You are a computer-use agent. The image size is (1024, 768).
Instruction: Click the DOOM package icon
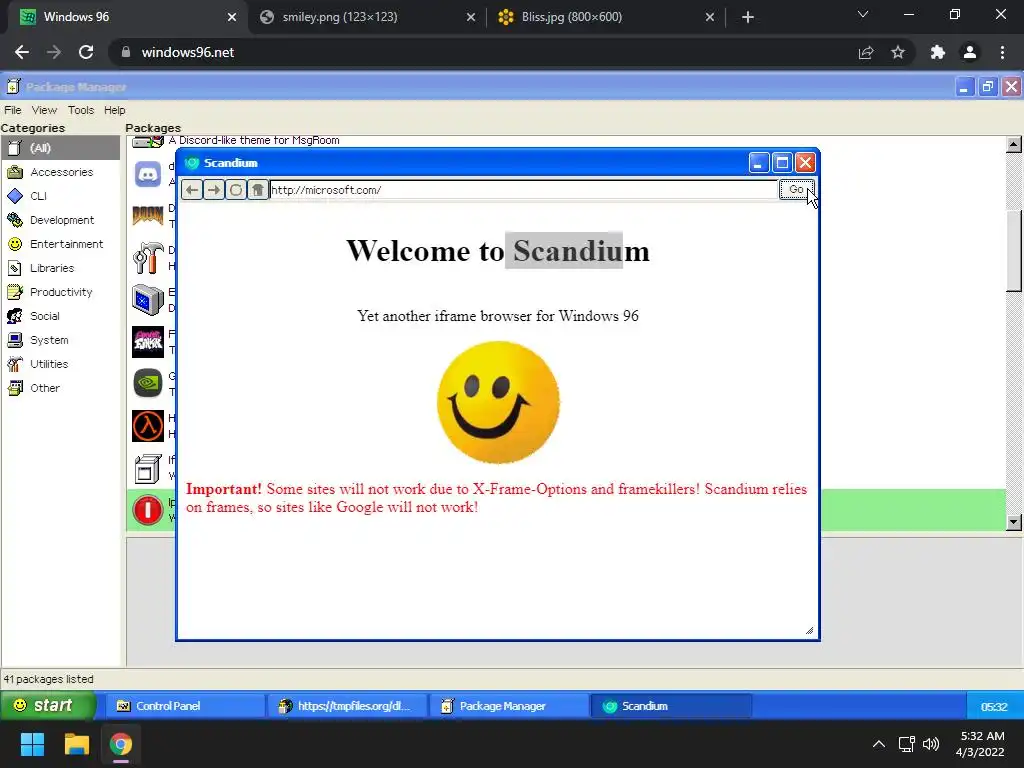click(148, 216)
